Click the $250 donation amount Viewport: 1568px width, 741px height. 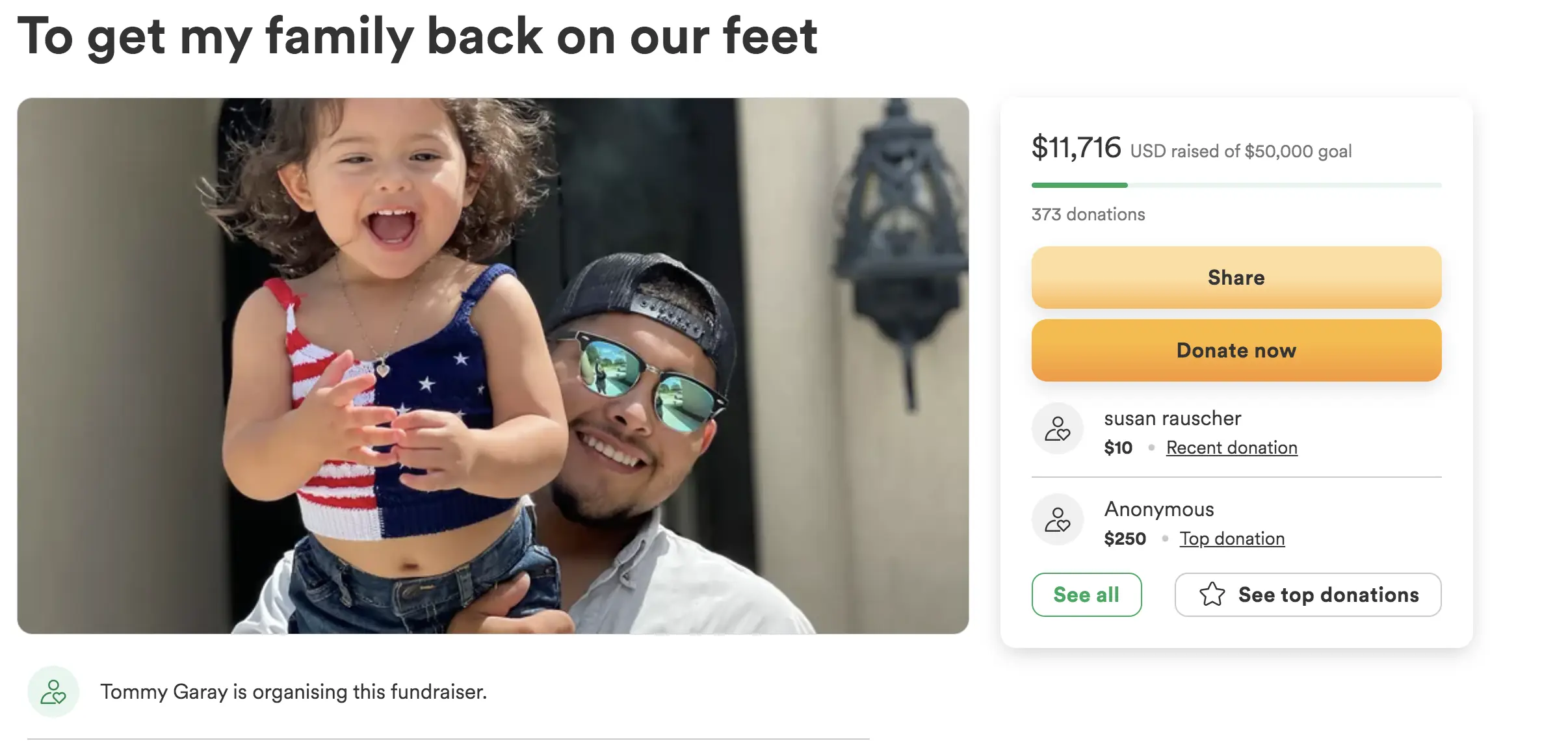[x=1125, y=539]
